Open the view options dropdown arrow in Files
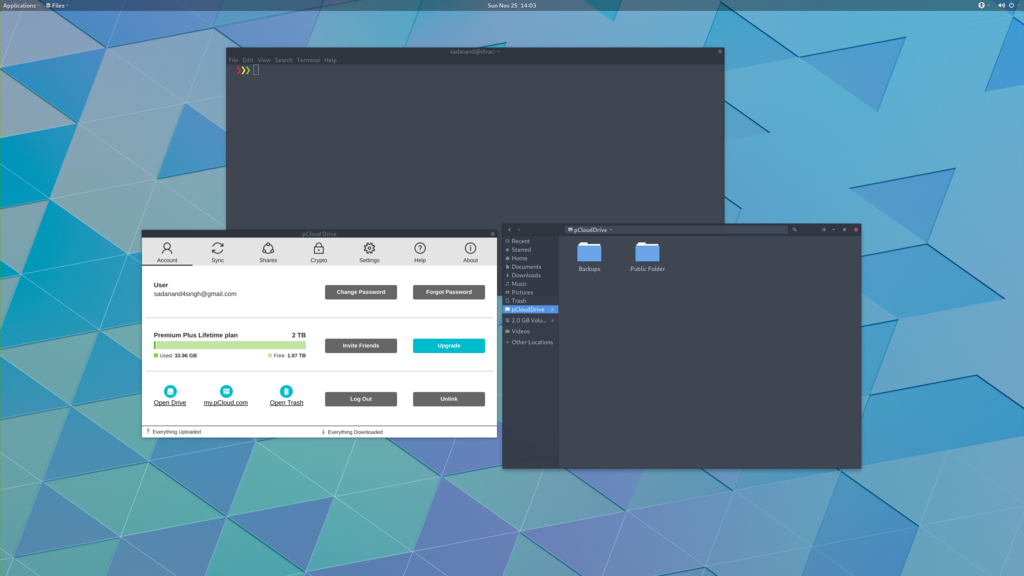The image size is (1024, 576). click(x=833, y=230)
